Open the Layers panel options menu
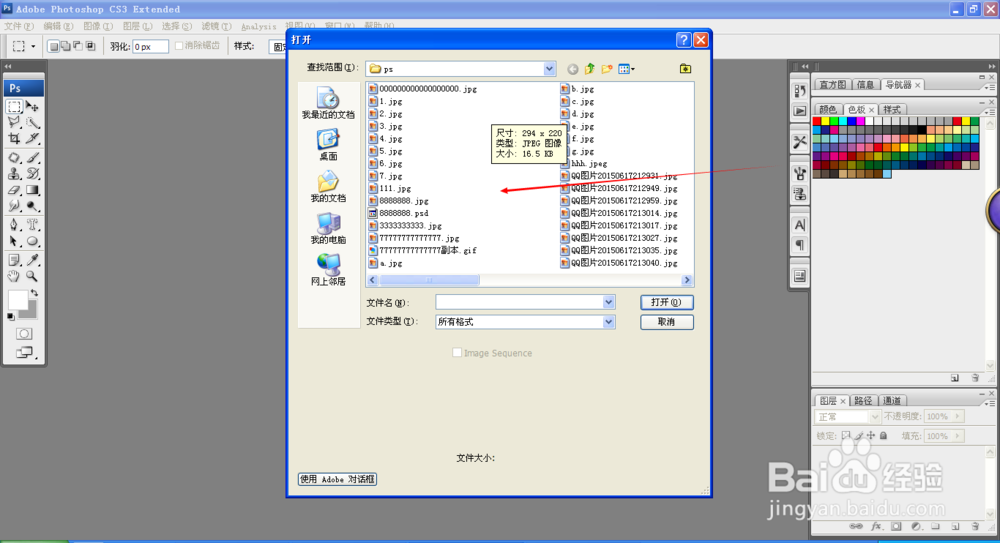The image size is (1000, 543). point(990,403)
